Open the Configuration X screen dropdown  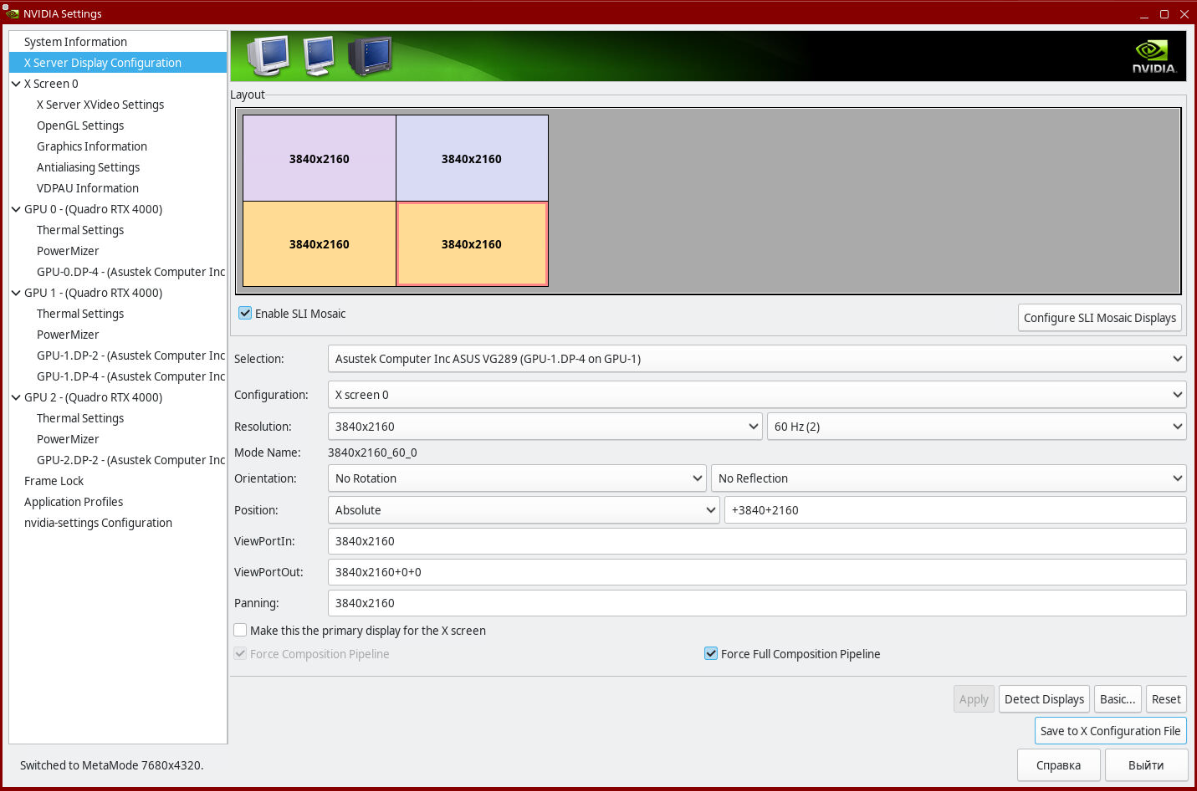[x=757, y=395]
